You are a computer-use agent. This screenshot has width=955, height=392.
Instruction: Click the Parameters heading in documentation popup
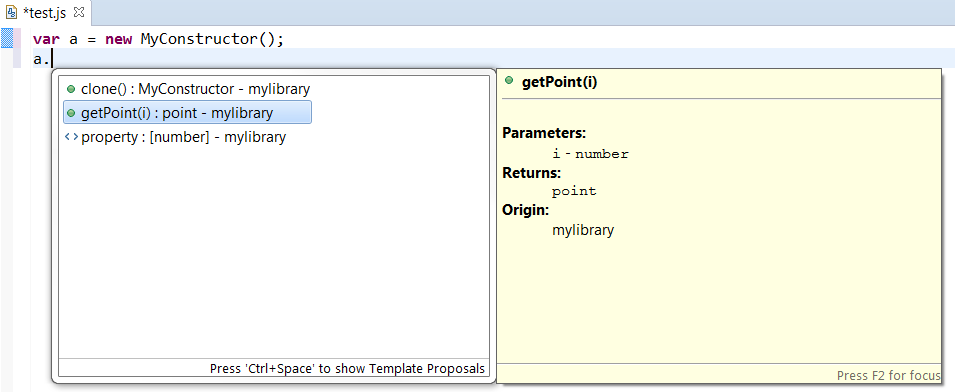(544, 133)
